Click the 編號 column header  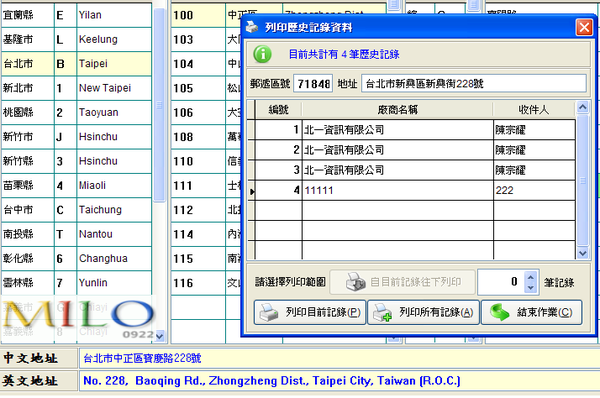279,110
